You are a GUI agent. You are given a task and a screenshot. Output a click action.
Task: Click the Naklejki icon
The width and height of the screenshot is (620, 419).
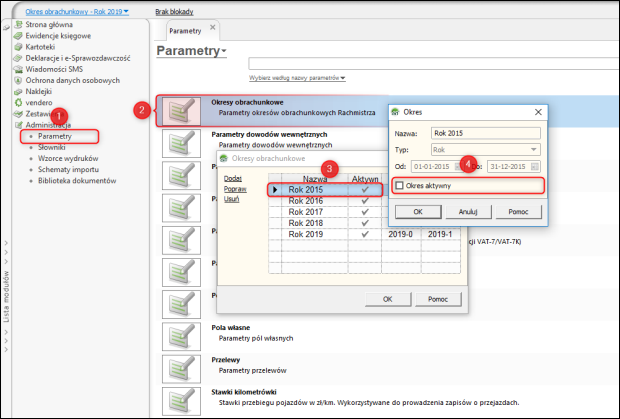pos(18,91)
